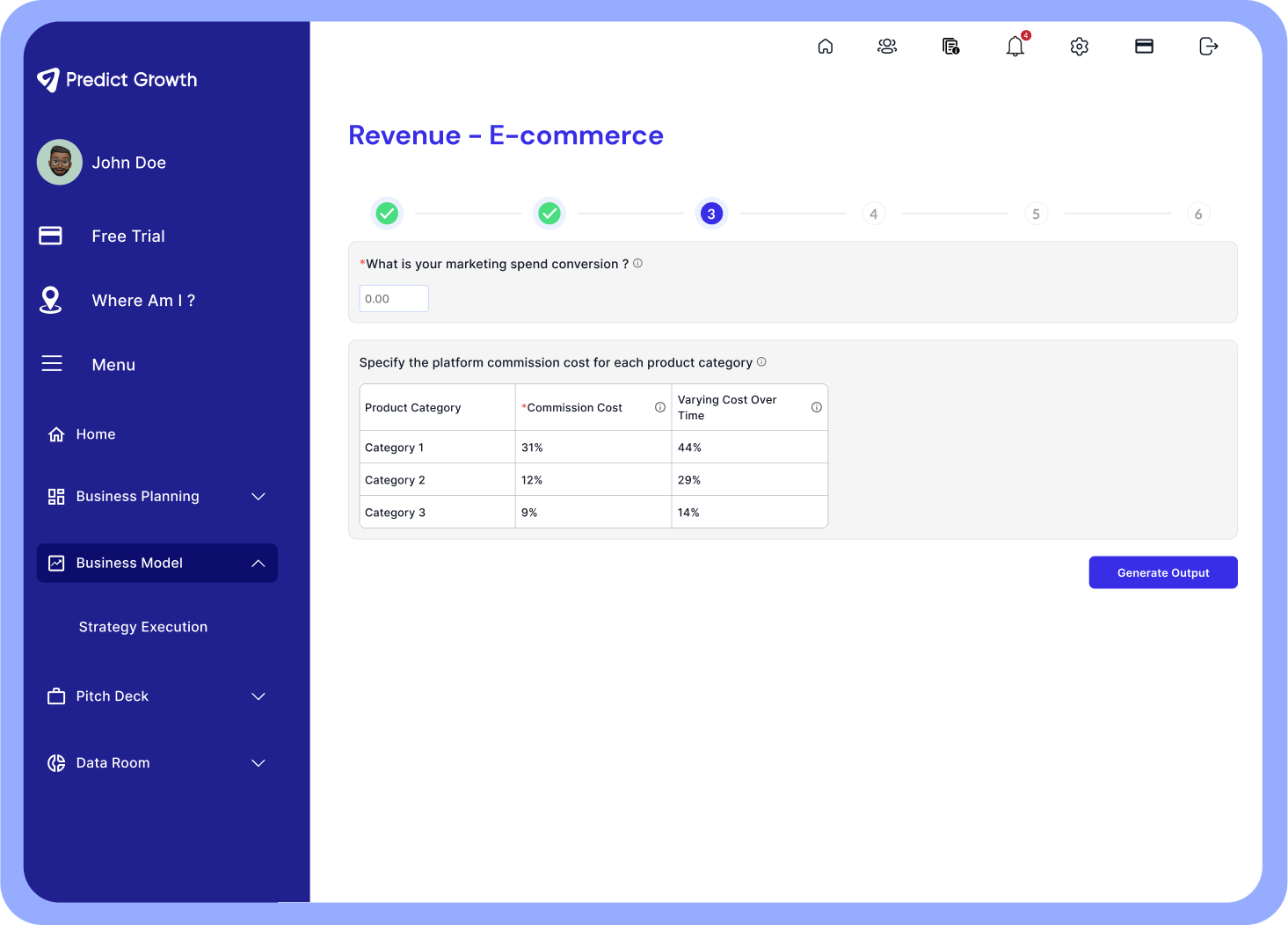Open the users group icon

(x=887, y=47)
